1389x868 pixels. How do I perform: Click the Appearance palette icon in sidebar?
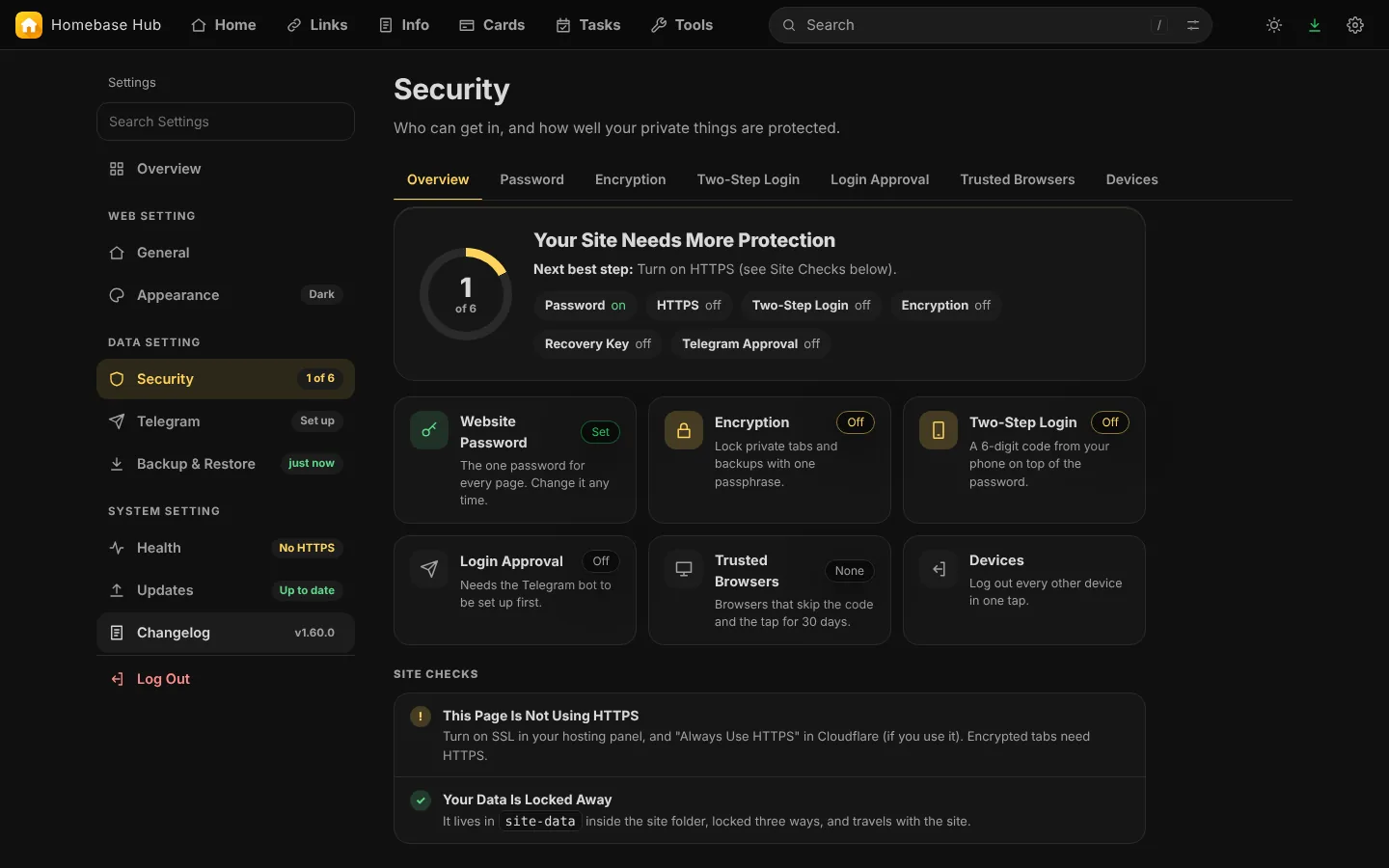point(117,295)
